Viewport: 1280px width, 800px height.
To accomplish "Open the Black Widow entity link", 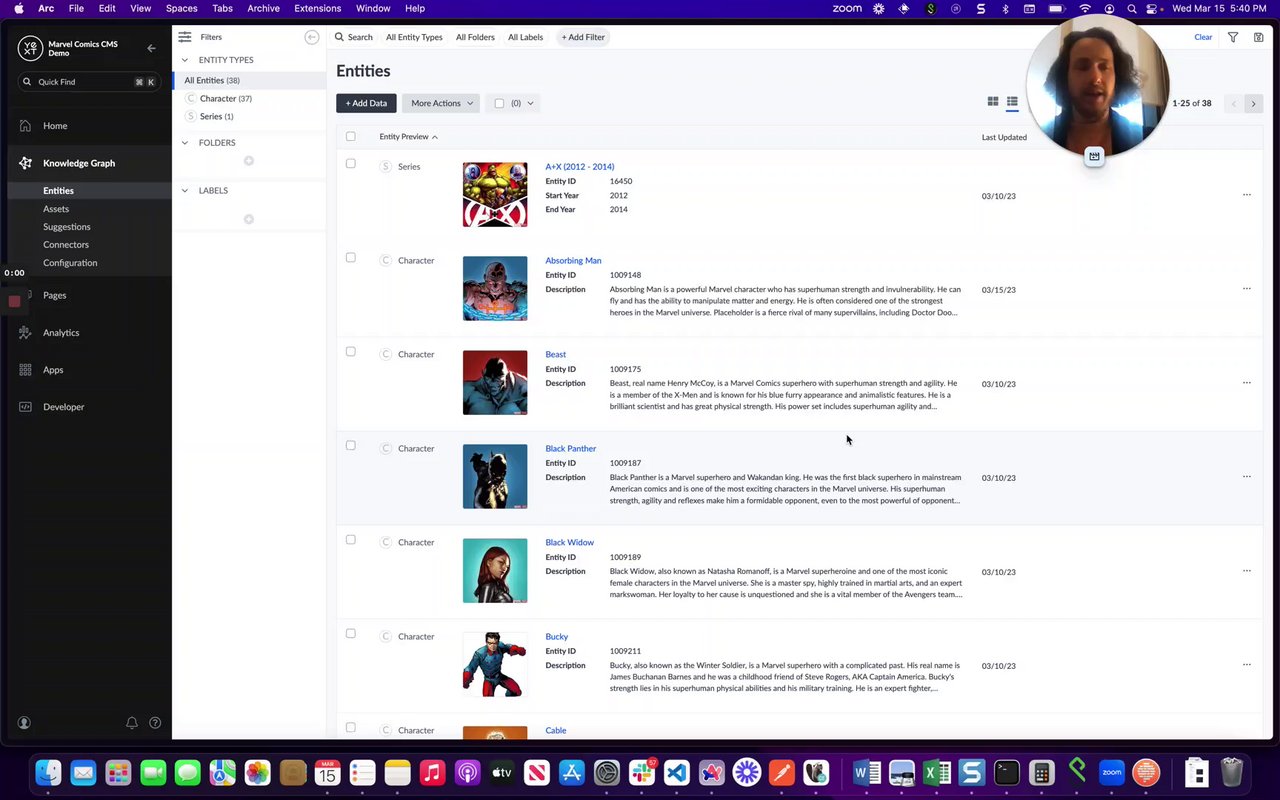I will point(569,542).
